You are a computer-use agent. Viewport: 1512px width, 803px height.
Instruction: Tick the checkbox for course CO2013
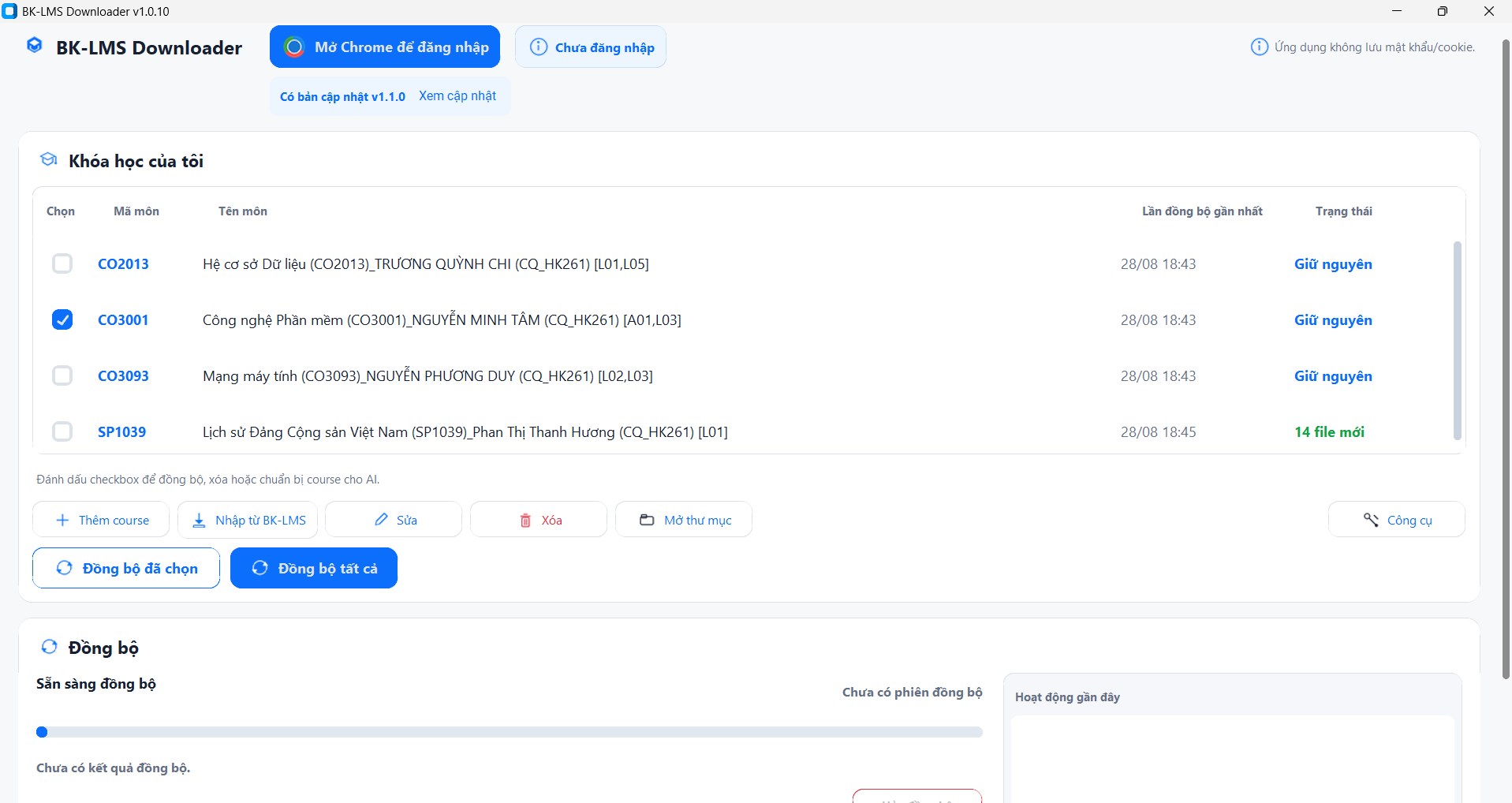point(62,263)
